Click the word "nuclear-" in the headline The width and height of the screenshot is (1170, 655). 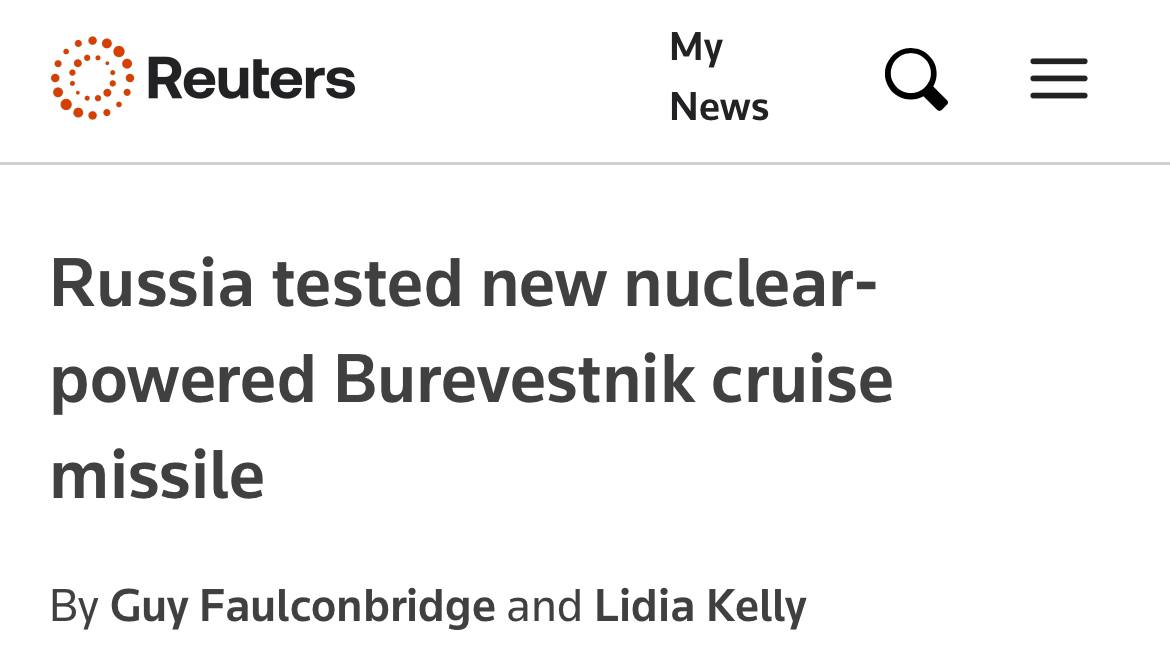(750, 283)
